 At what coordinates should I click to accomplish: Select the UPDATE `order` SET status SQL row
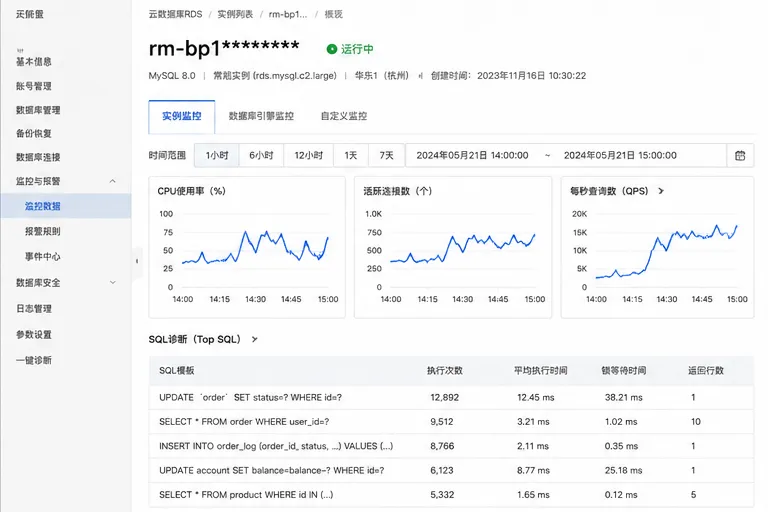point(451,397)
